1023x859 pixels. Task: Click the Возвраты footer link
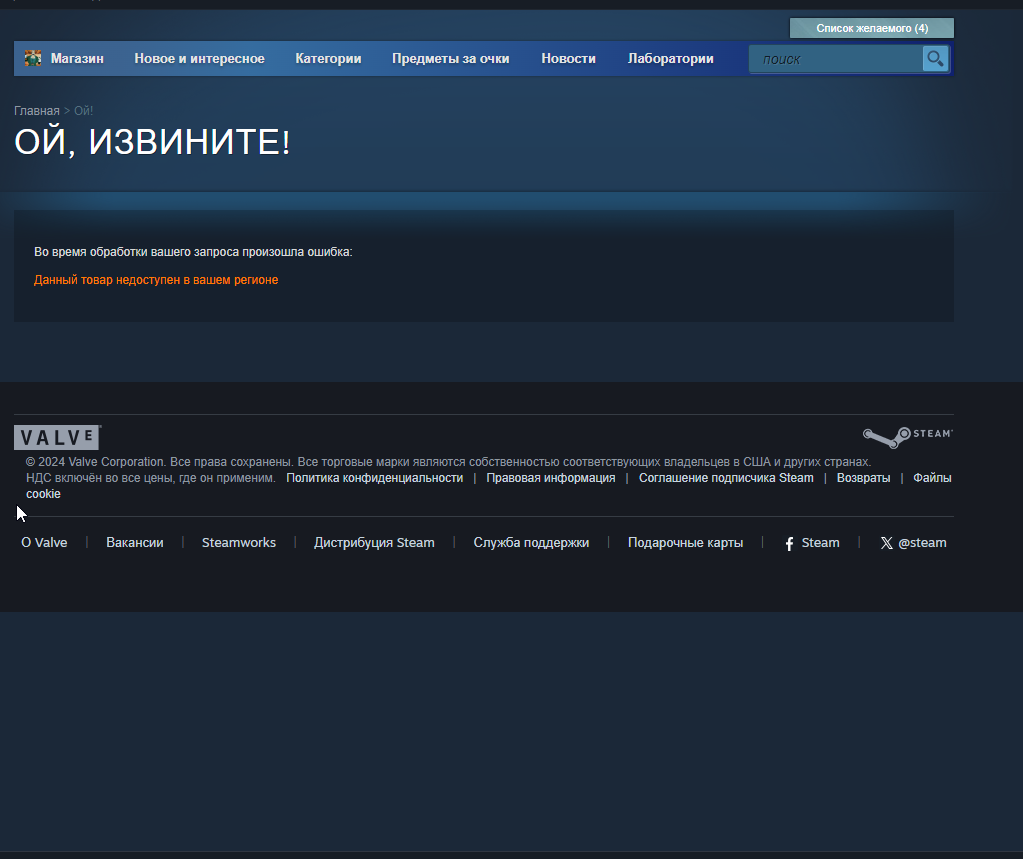(x=863, y=478)
